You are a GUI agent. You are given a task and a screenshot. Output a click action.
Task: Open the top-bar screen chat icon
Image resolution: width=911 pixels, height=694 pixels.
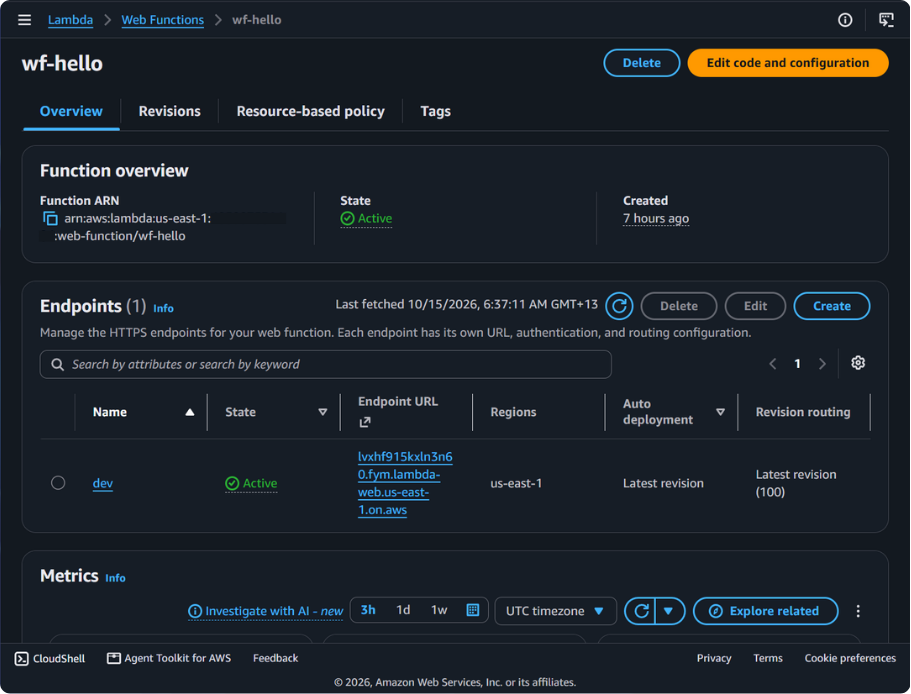coord(886,20)
